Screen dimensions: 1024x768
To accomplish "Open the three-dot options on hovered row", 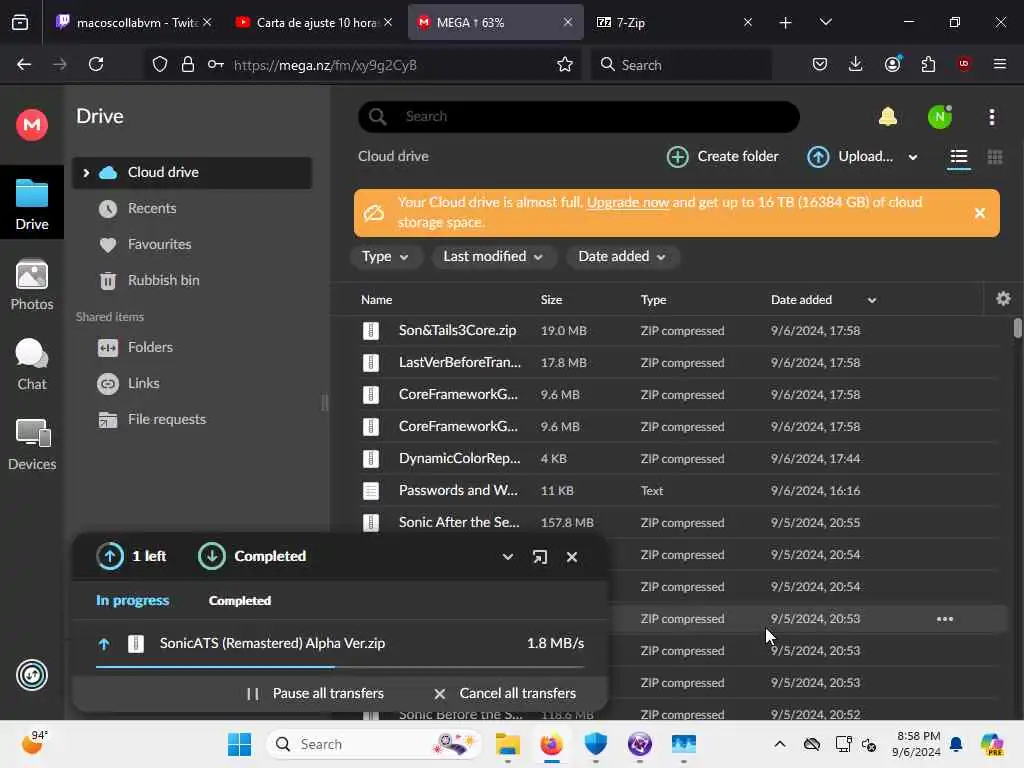I will pos(944,619).
